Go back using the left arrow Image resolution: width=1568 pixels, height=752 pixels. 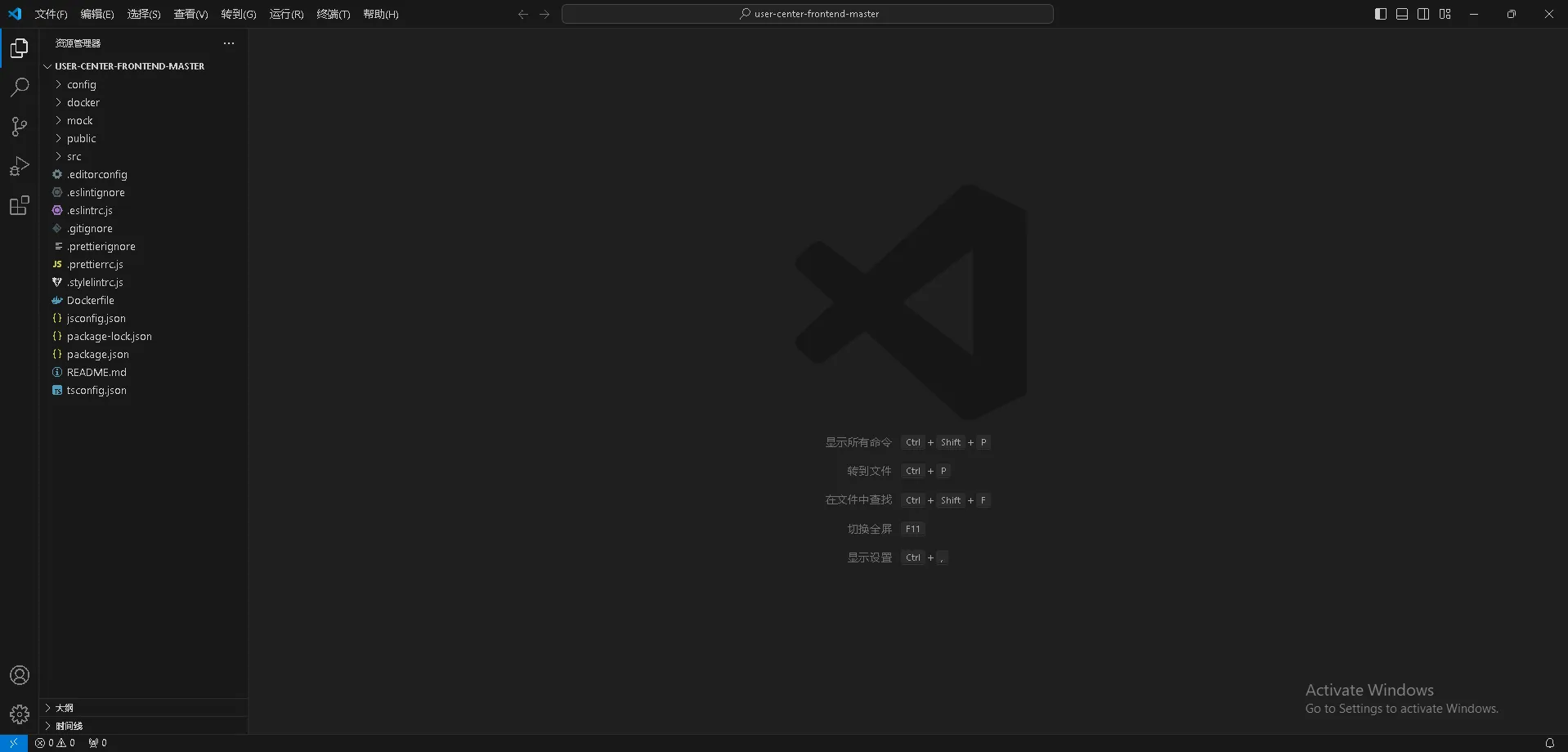click(523, 14)
